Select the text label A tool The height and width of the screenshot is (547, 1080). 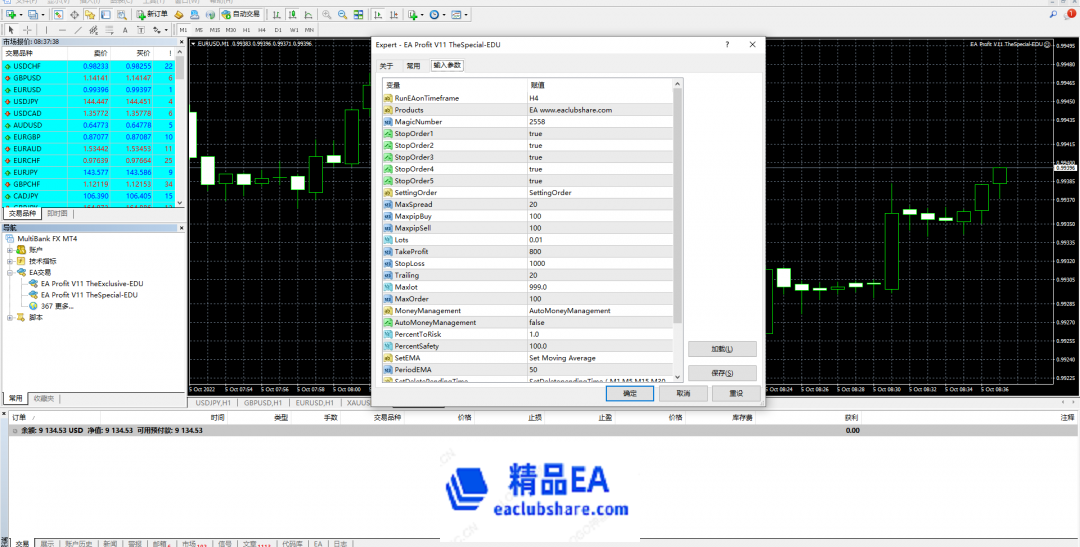(125, 30)
